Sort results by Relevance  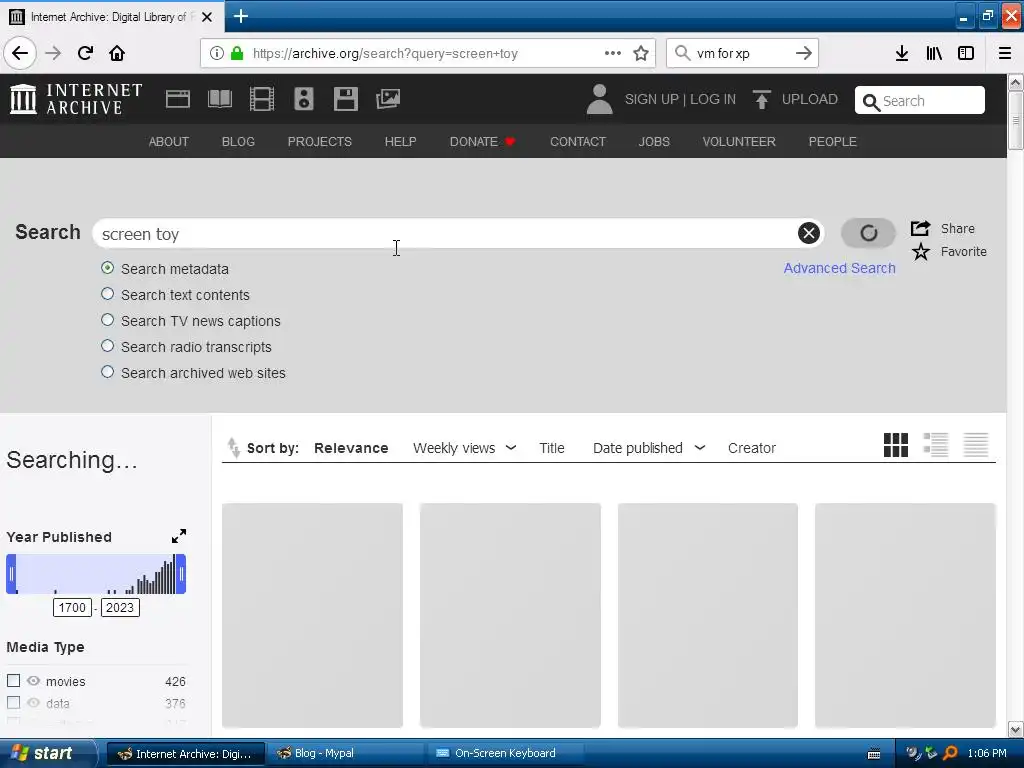pyautogui.click(x=351, y=448)
